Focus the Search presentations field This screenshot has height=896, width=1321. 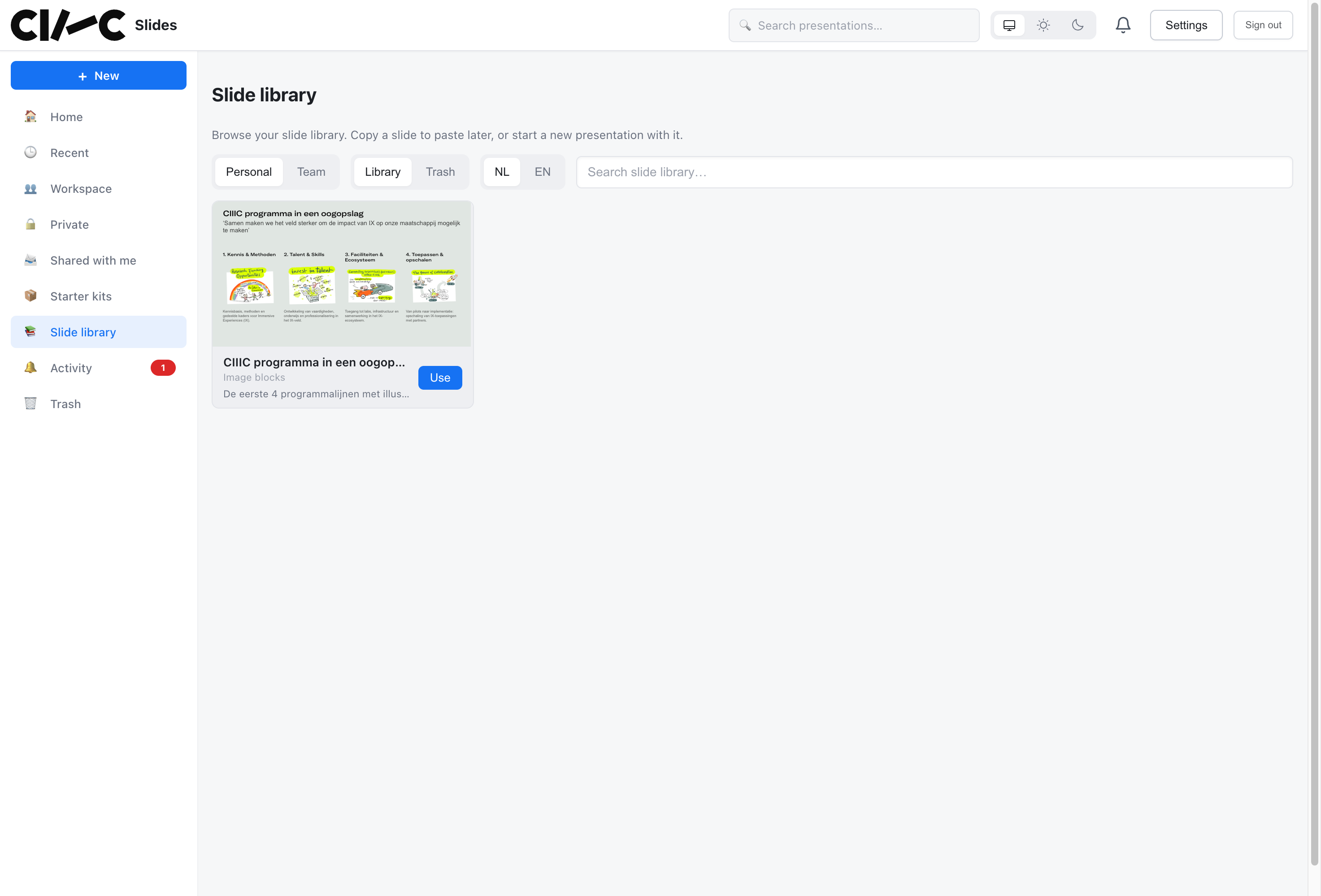pos(853,25)
